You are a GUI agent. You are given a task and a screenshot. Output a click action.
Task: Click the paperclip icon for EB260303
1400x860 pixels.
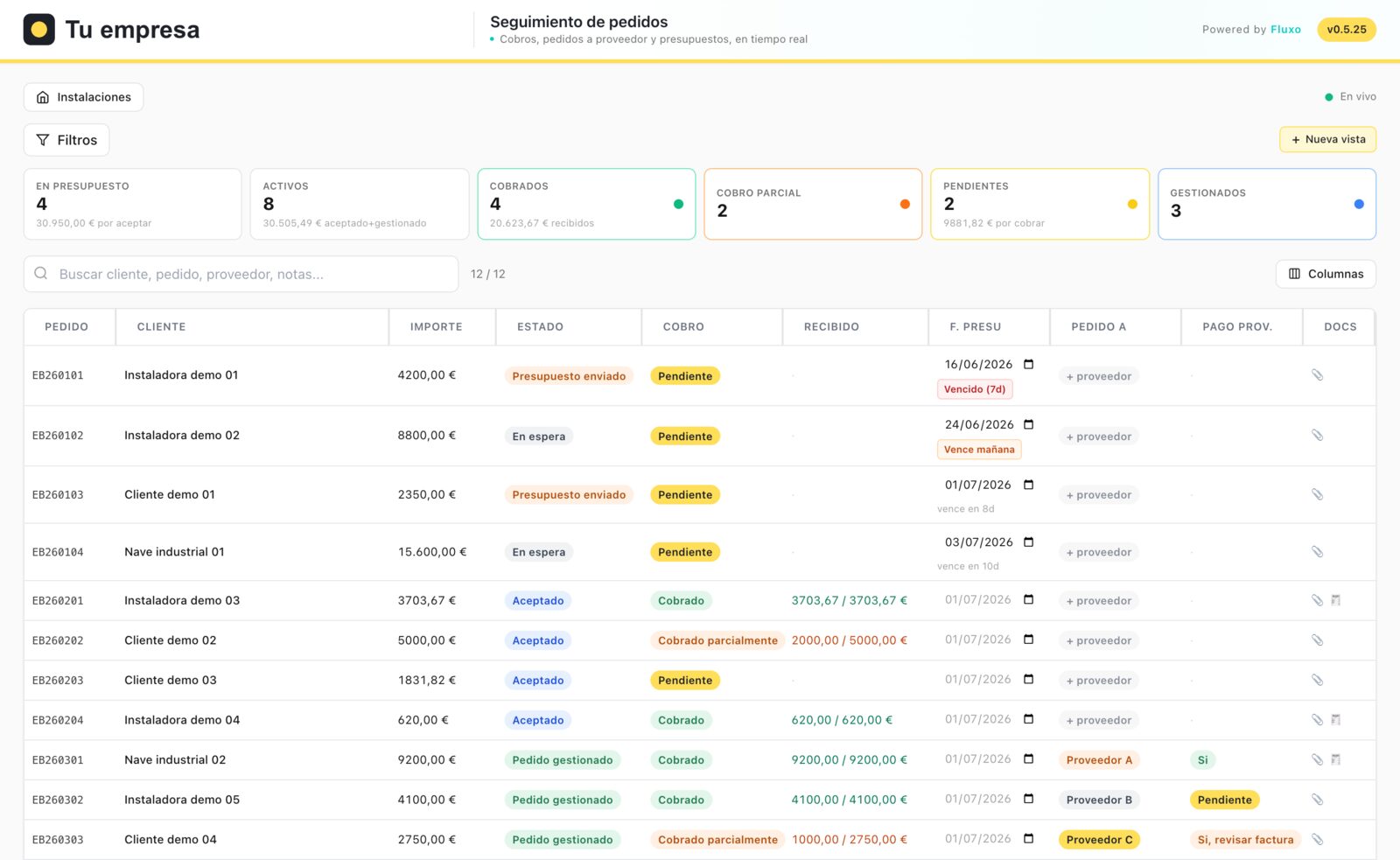click(1317, 840)
